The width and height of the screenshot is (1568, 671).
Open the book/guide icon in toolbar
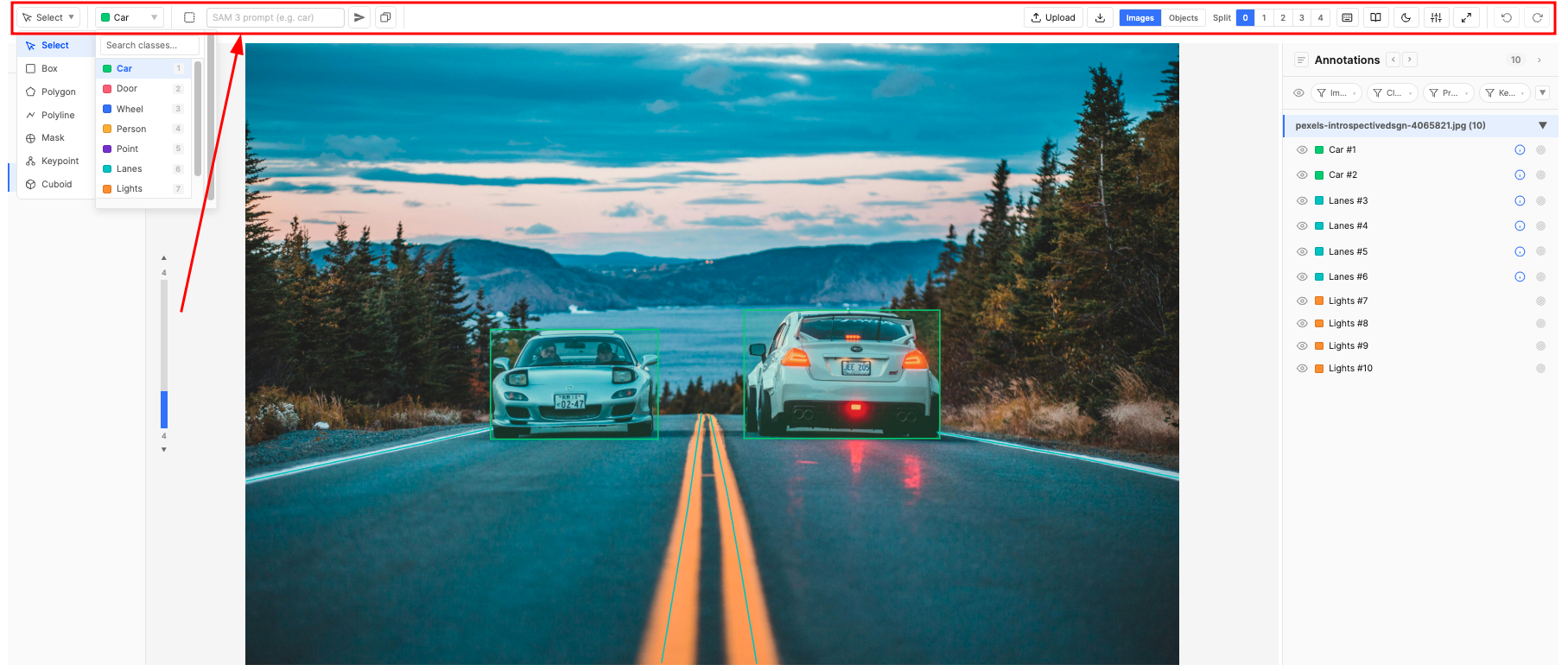(x=1376, y=17)
